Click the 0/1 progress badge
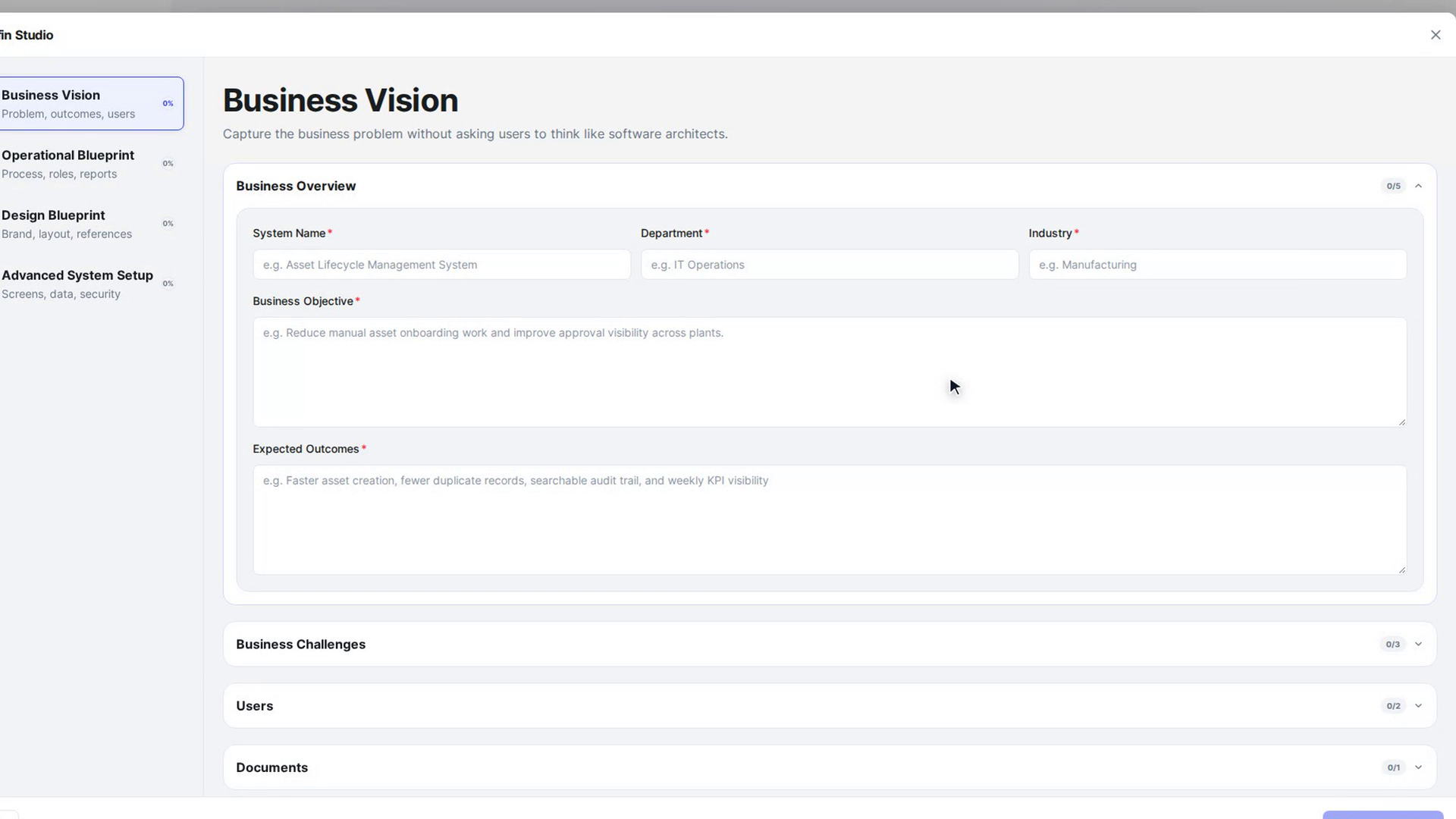The height and width of the screenshot is (819, 1456). coord(1393,767)
